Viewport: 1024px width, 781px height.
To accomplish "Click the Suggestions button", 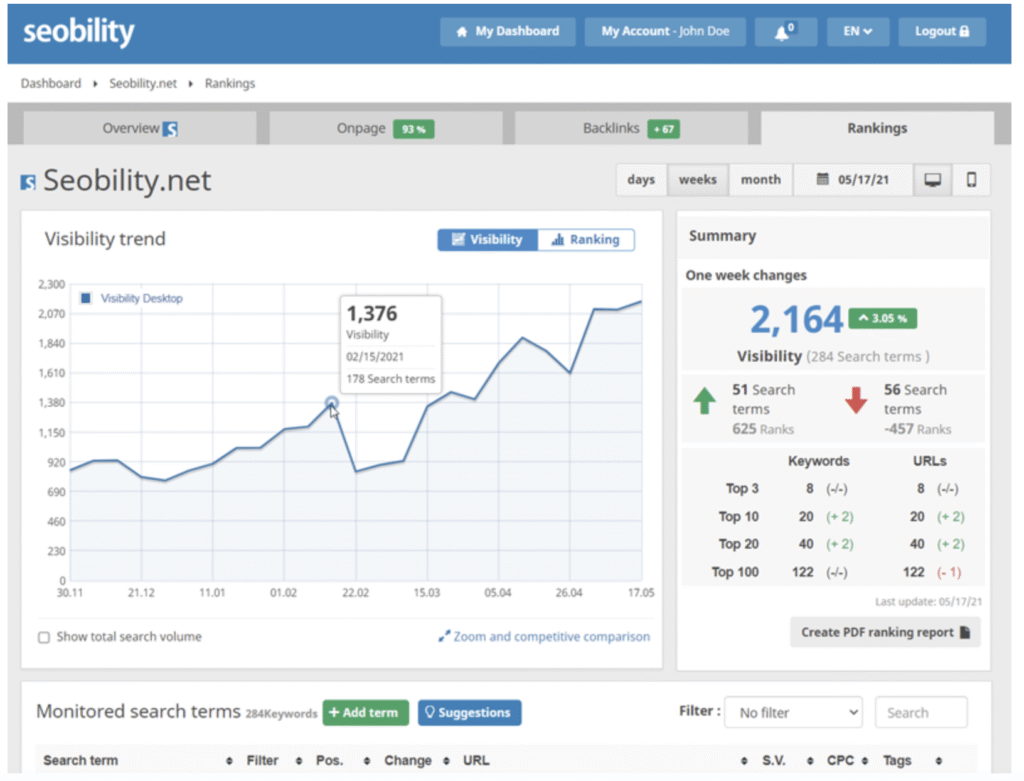I will click(x=470, y=713).
